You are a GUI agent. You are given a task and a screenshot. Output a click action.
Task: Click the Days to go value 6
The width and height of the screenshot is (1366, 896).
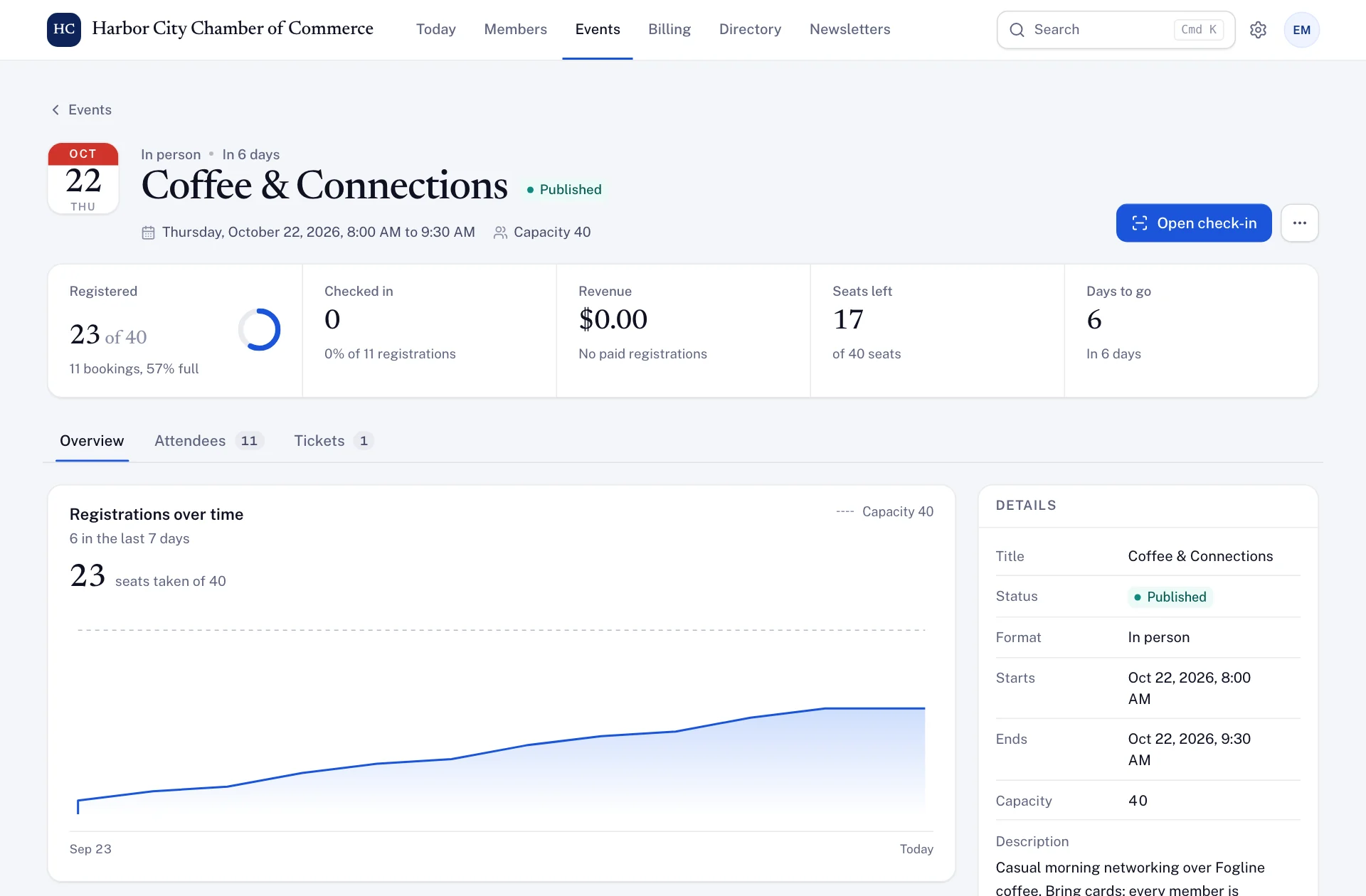[x=1094, y=319]
